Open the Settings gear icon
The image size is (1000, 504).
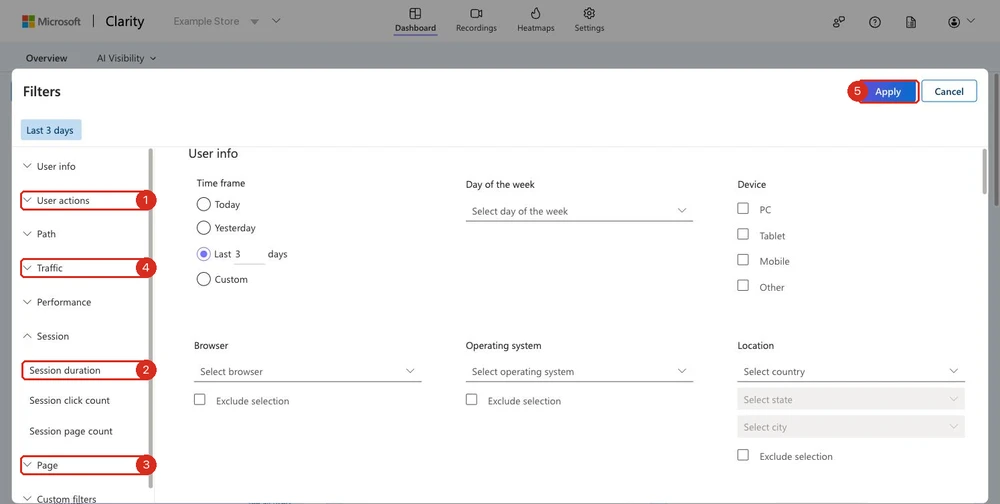(x=589, y=13)
